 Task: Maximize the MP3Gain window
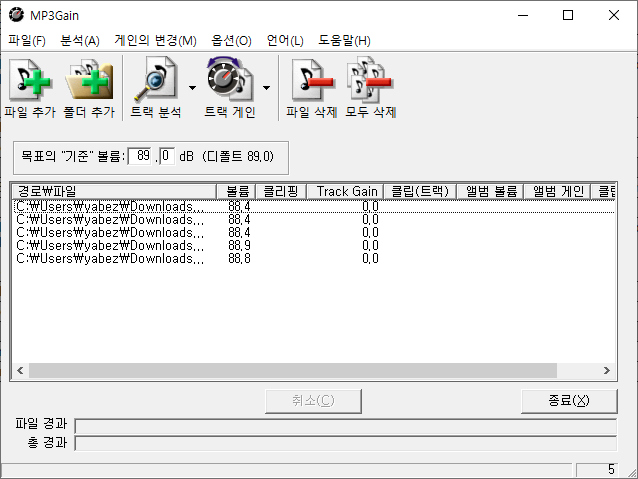[x=568, y=15]
